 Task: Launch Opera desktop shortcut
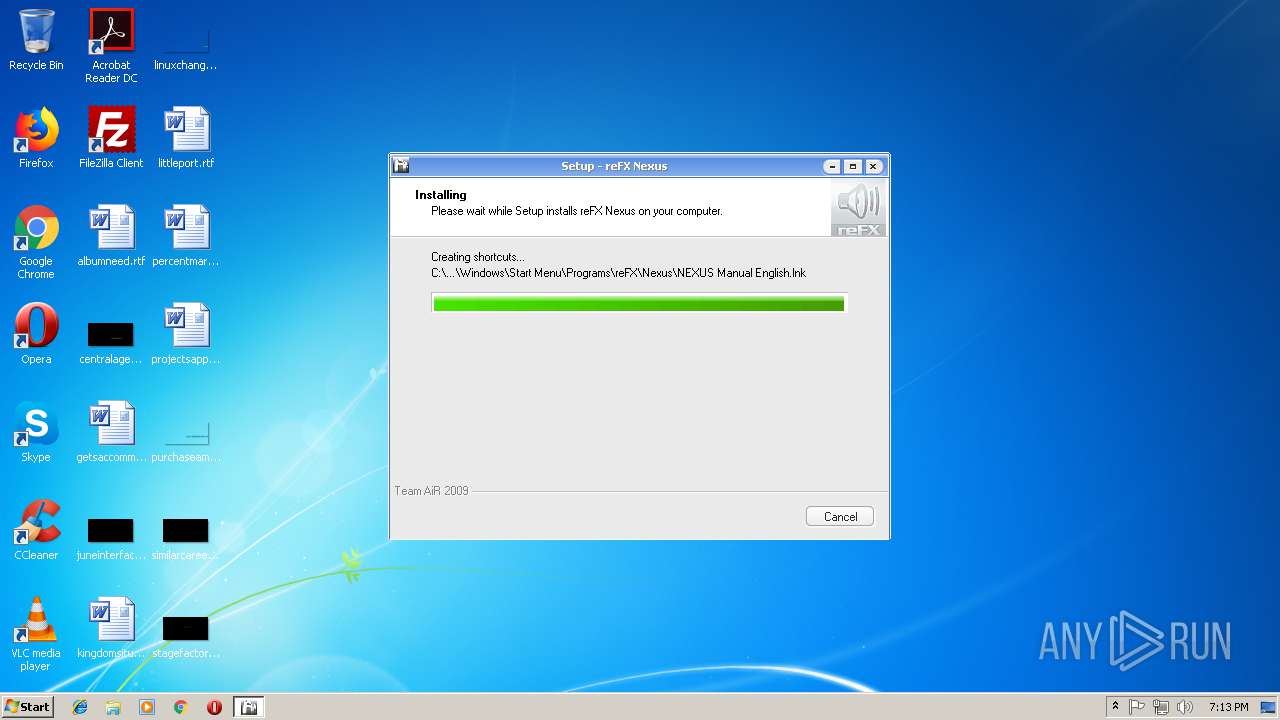(x=36, y=334)
